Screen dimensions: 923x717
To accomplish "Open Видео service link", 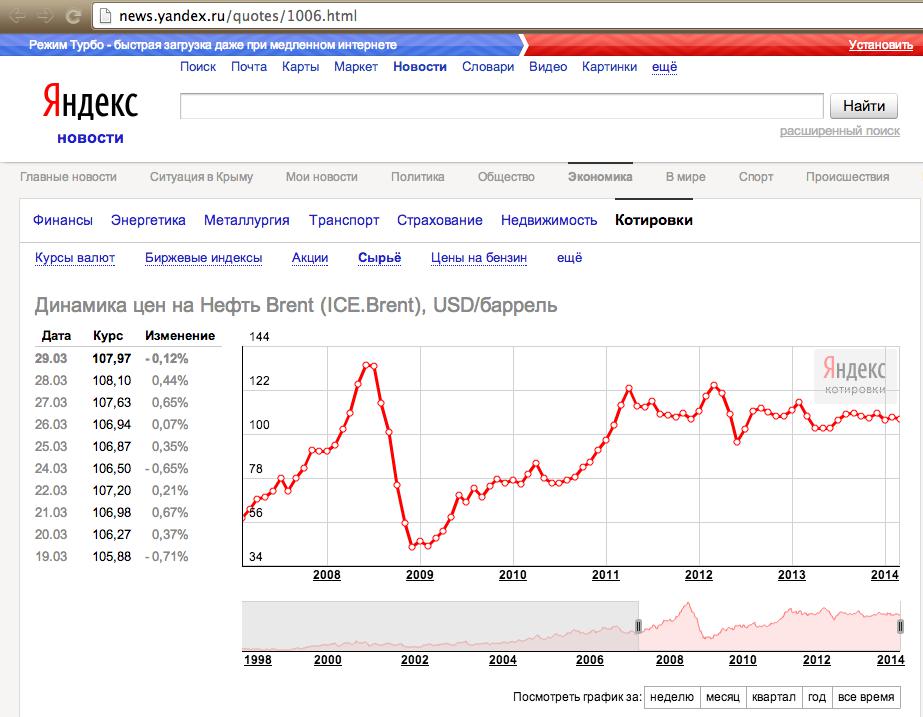I will (x=548, y=67).
